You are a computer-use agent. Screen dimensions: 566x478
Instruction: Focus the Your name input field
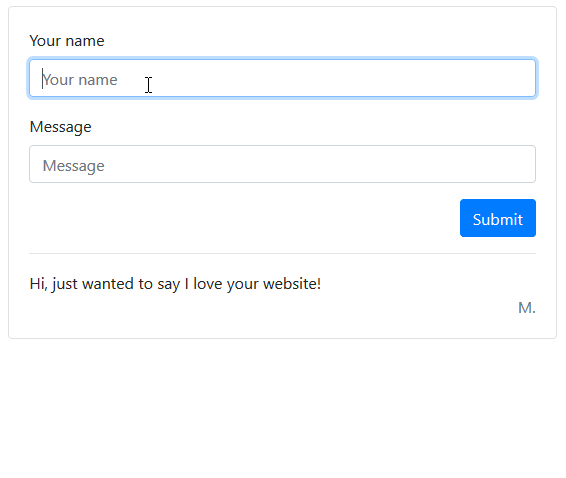(282, 78)
